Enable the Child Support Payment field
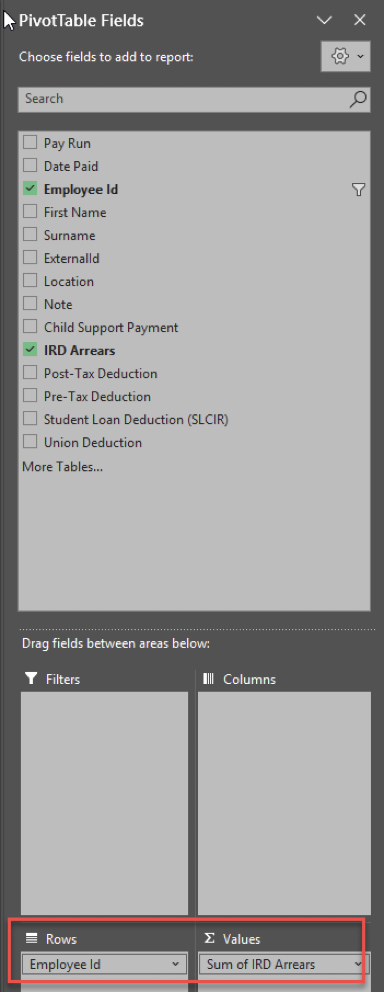This screenshot has height=992, width=384. point(30,326)
